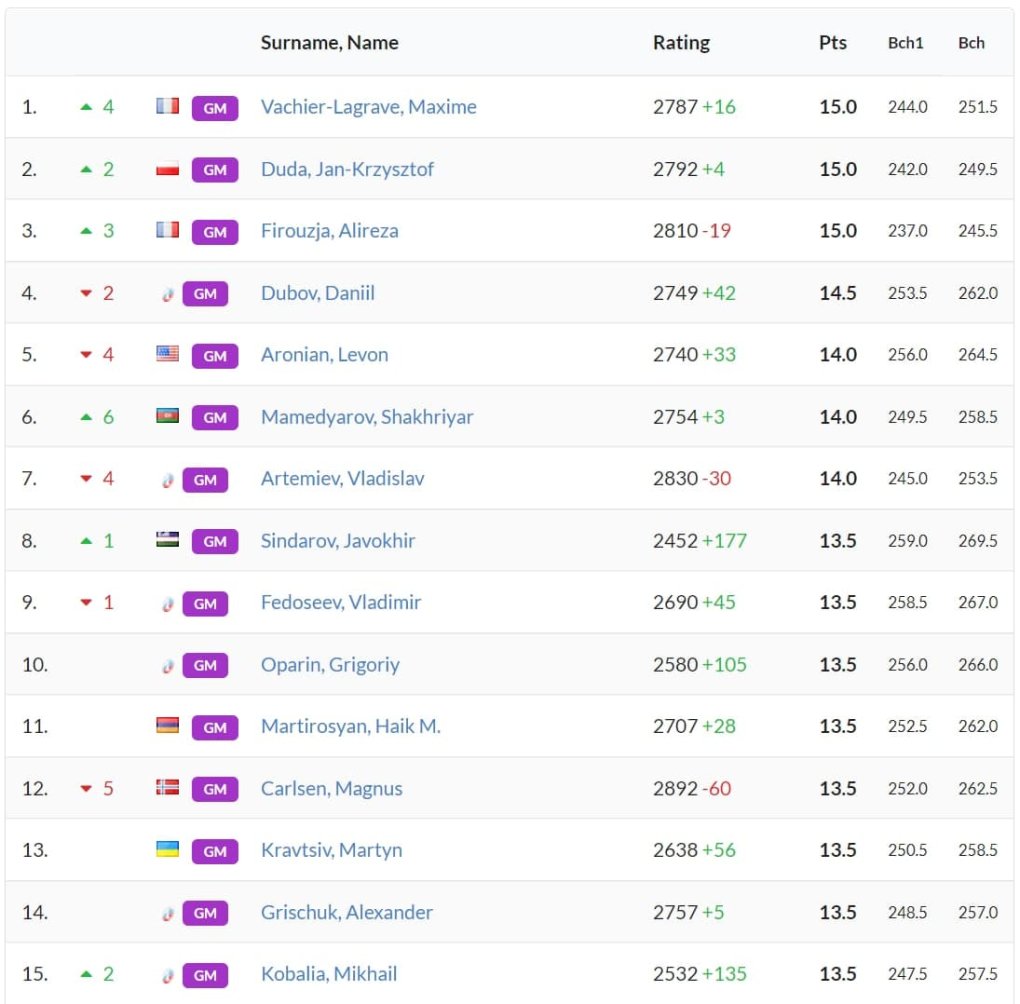Click rank number 10. in Oparin's row
Image resolution: width=1020 pixels, height=1004 pixels.
click(35, 665)
